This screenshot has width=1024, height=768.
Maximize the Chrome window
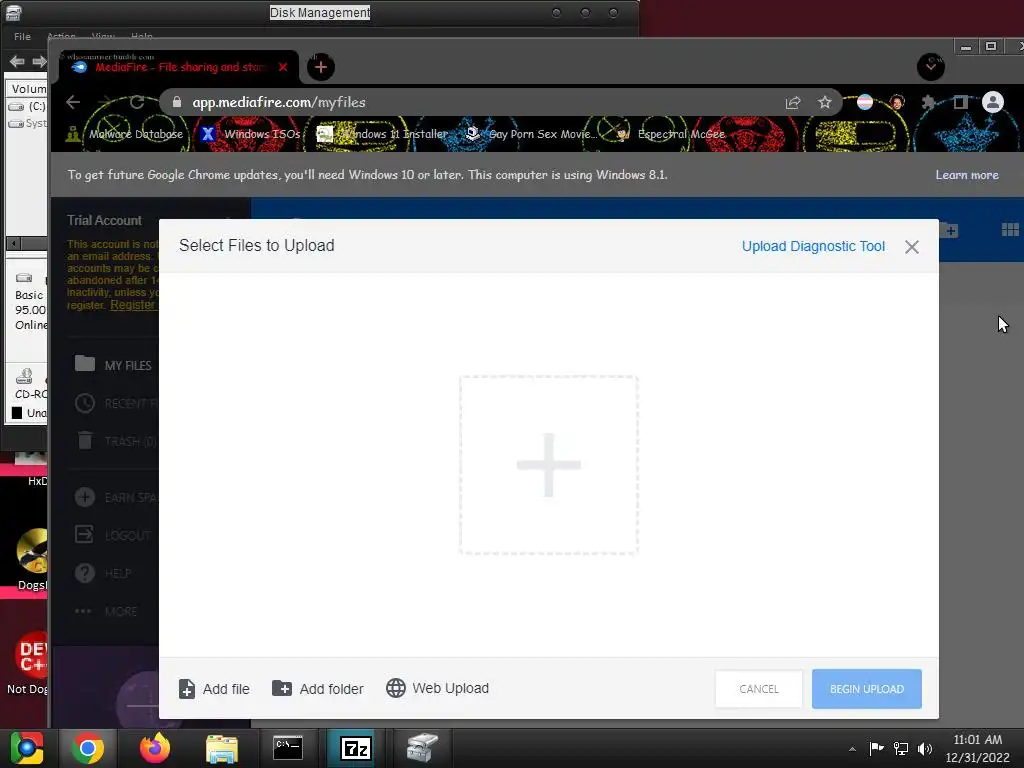pos(991,46)
